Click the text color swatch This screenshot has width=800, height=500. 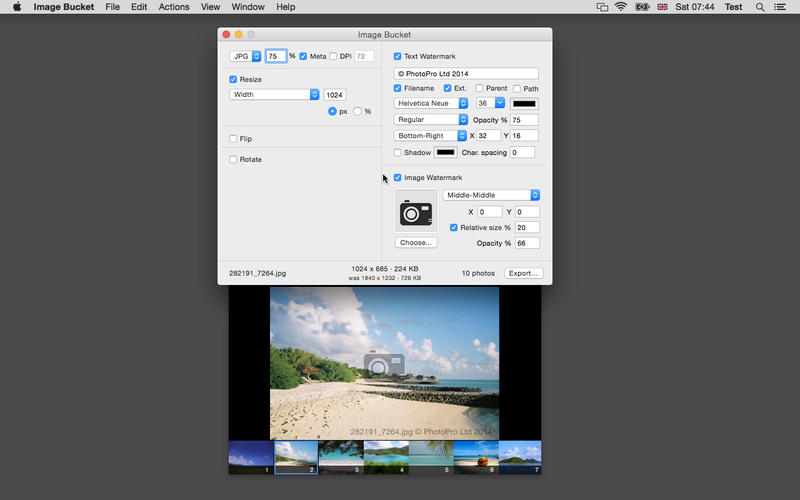click(524, 104)
